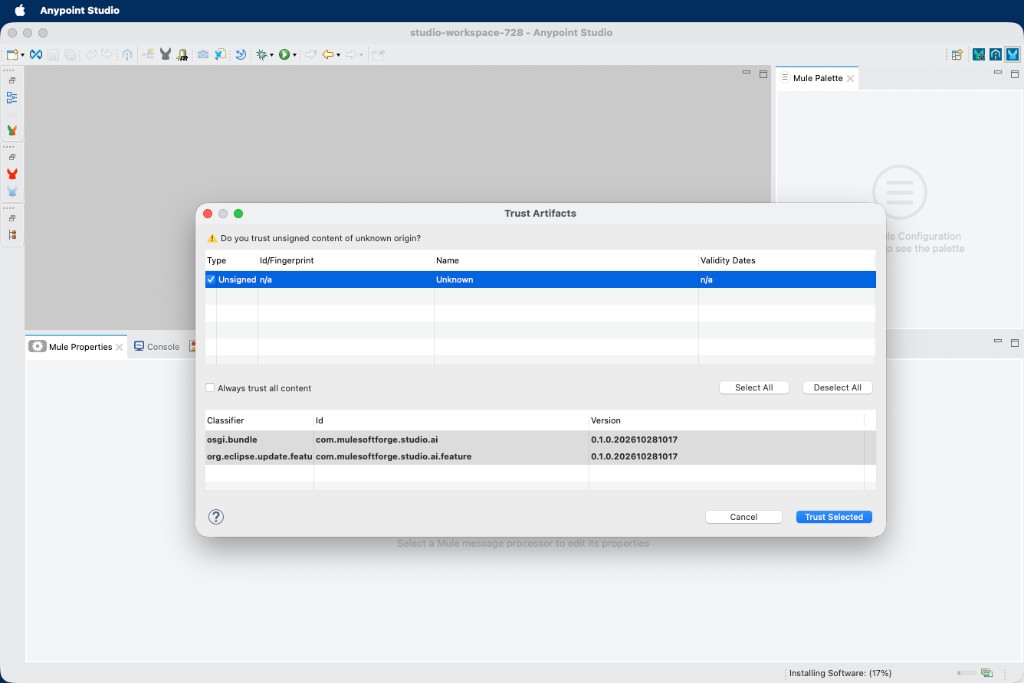Screen dimensions: 1024x683
Task: Click the blue camera toolbar icon
Action: [203, 55]
